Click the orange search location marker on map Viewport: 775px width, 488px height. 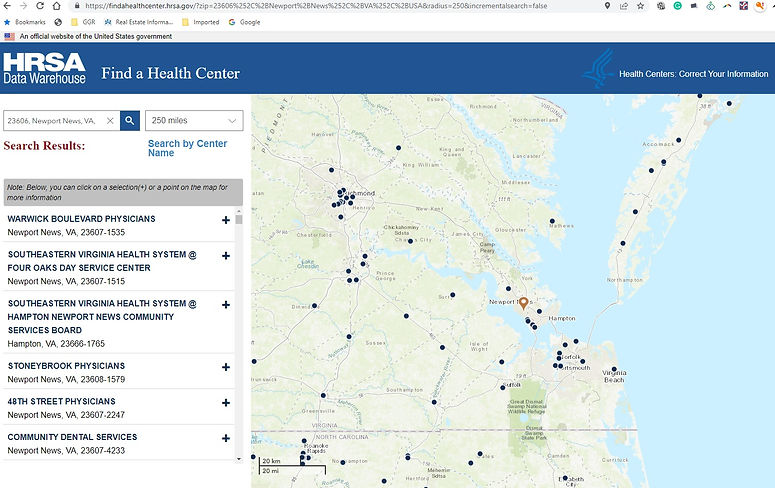coord(523,303)
